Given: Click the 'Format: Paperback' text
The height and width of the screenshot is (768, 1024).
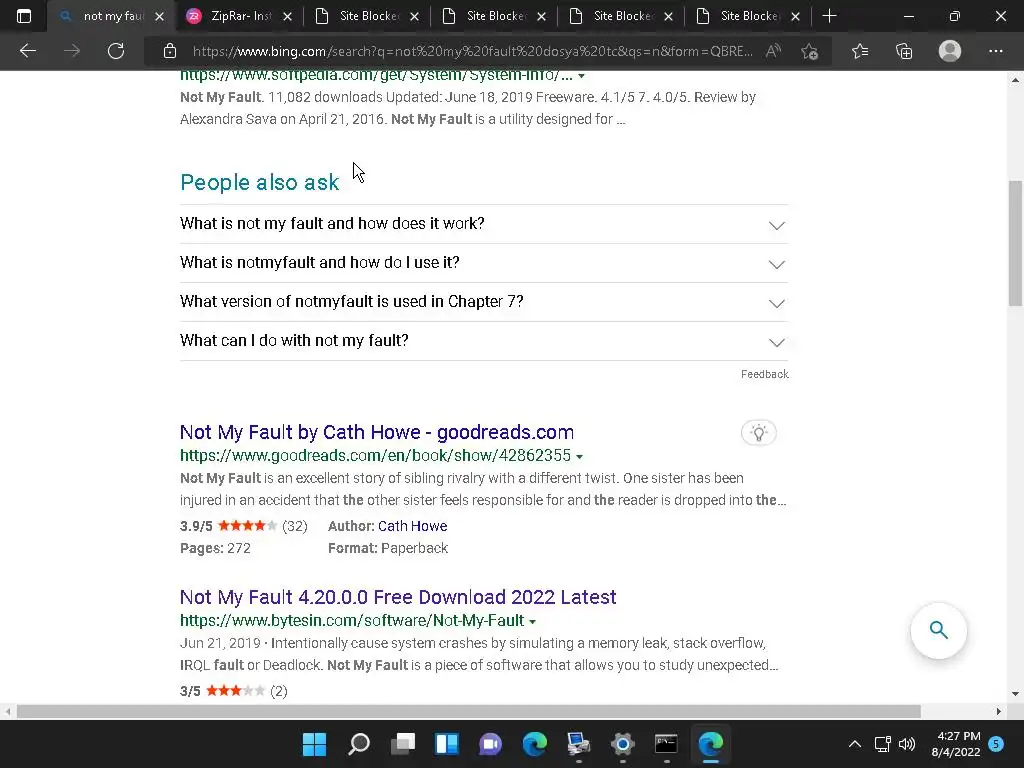Looking at the screenshot, I should tap(388, 549).
